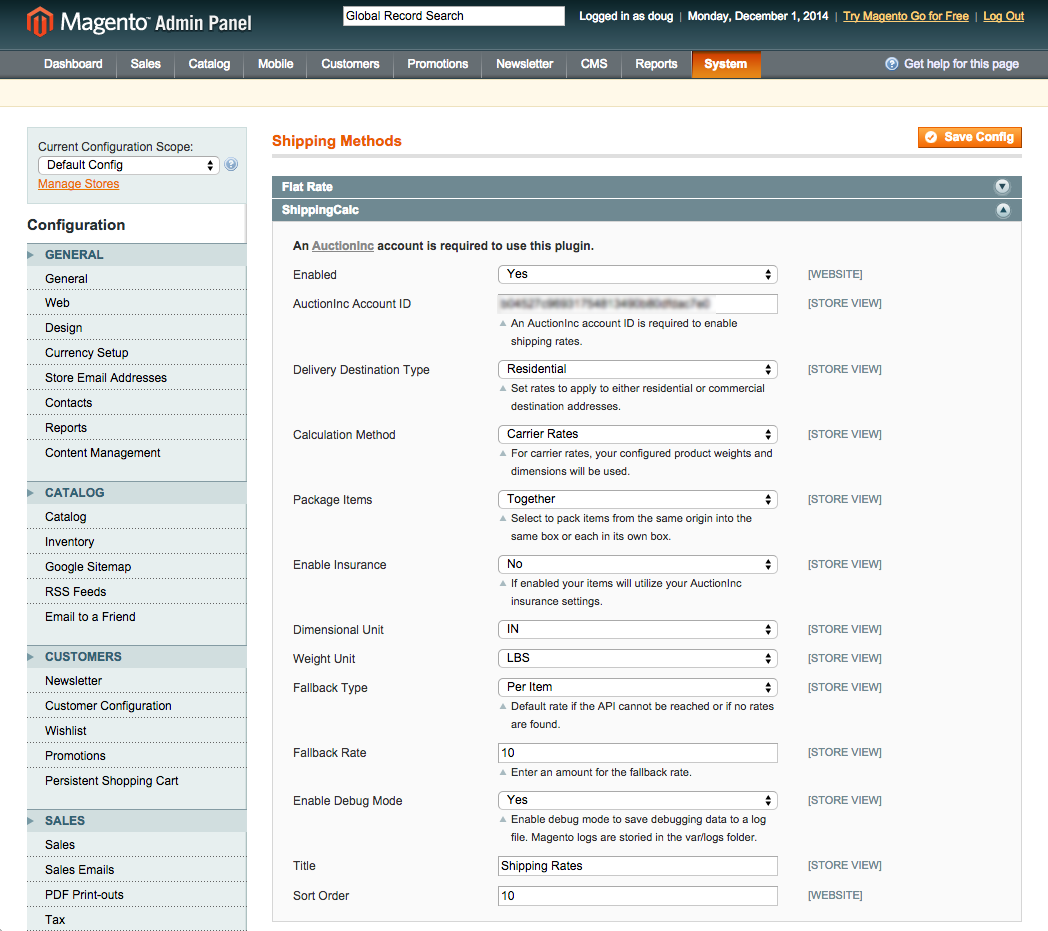Click the Manage Stores link
This screenshot has height=931, width=1048.
click(78, 184)
